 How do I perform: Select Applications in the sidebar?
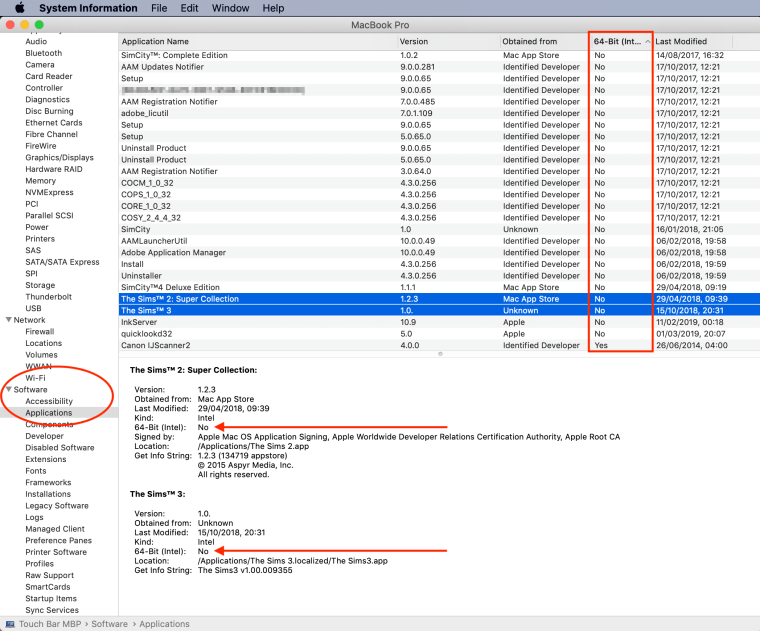click(48, 413)
